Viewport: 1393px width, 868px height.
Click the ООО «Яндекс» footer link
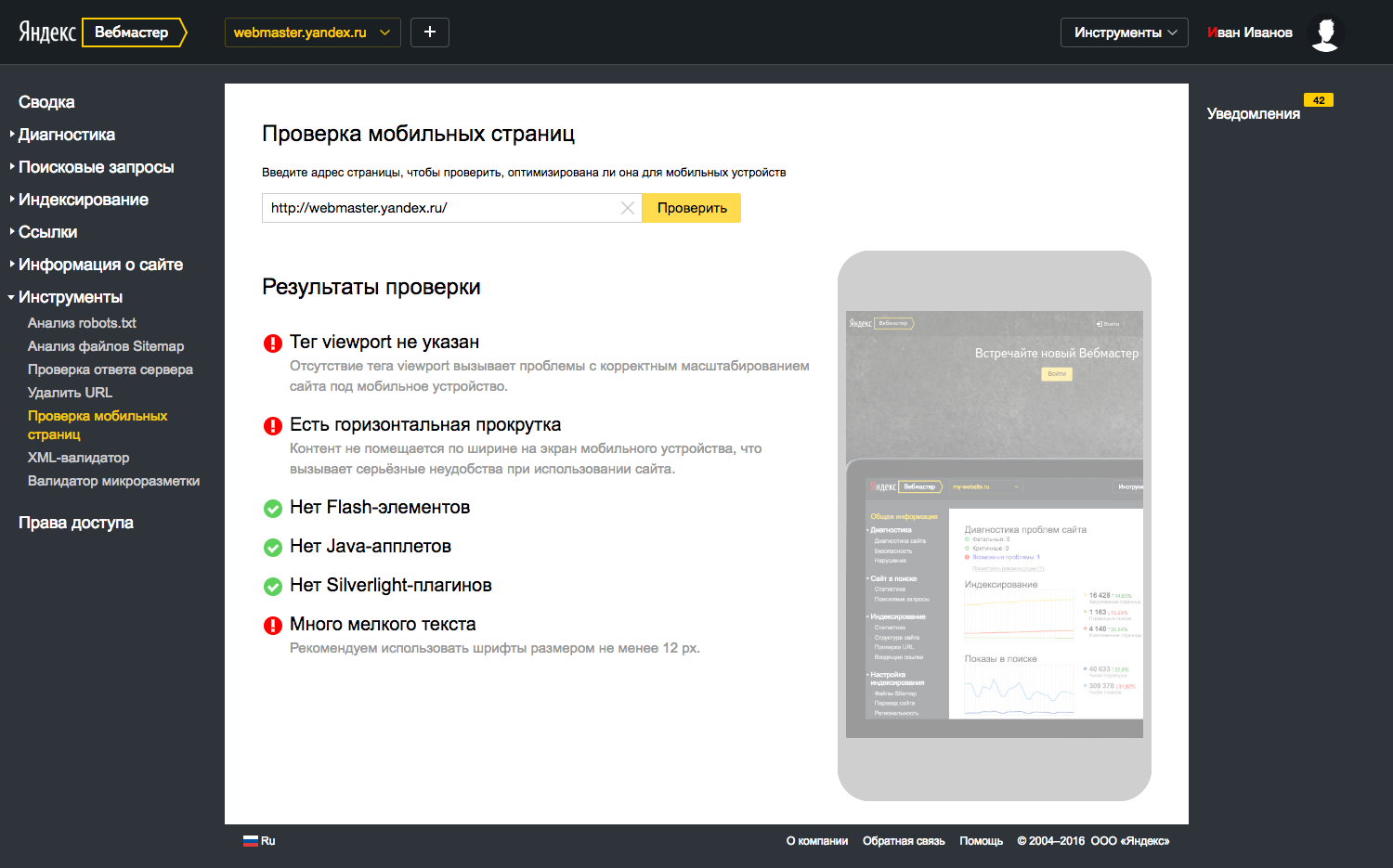click(1130, 841)
